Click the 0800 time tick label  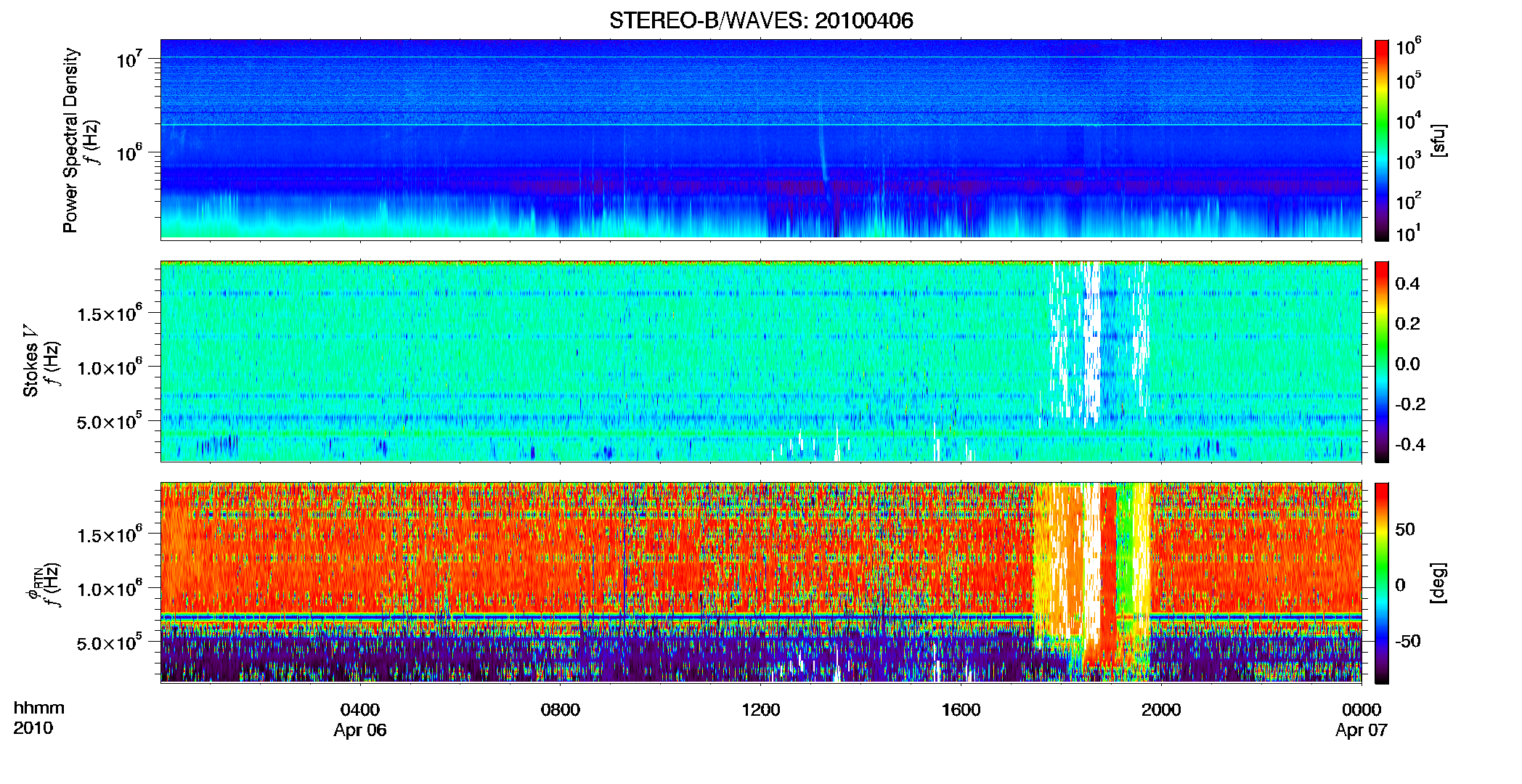pyautogui.click(x=561, y=710)
